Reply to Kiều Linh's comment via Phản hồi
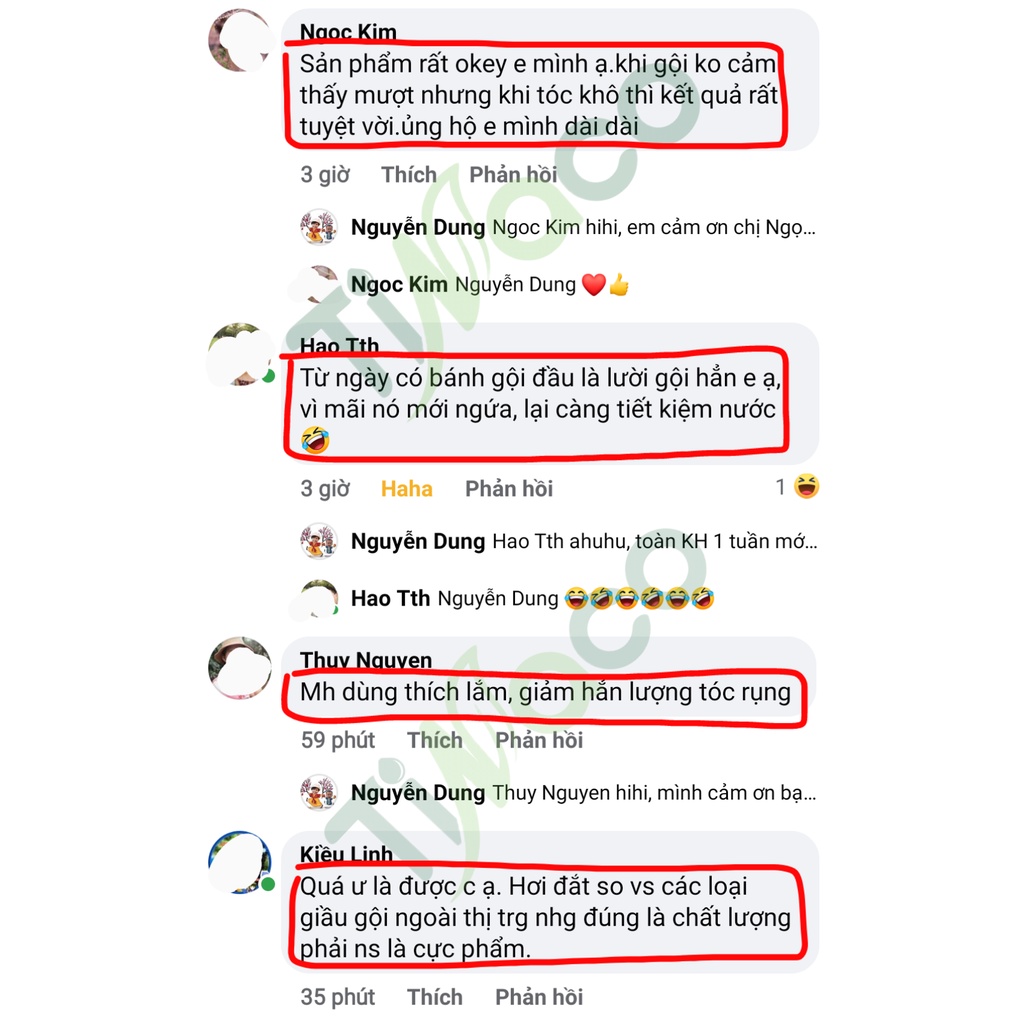Screen dimensions: 1024x1024 (539, 997)
